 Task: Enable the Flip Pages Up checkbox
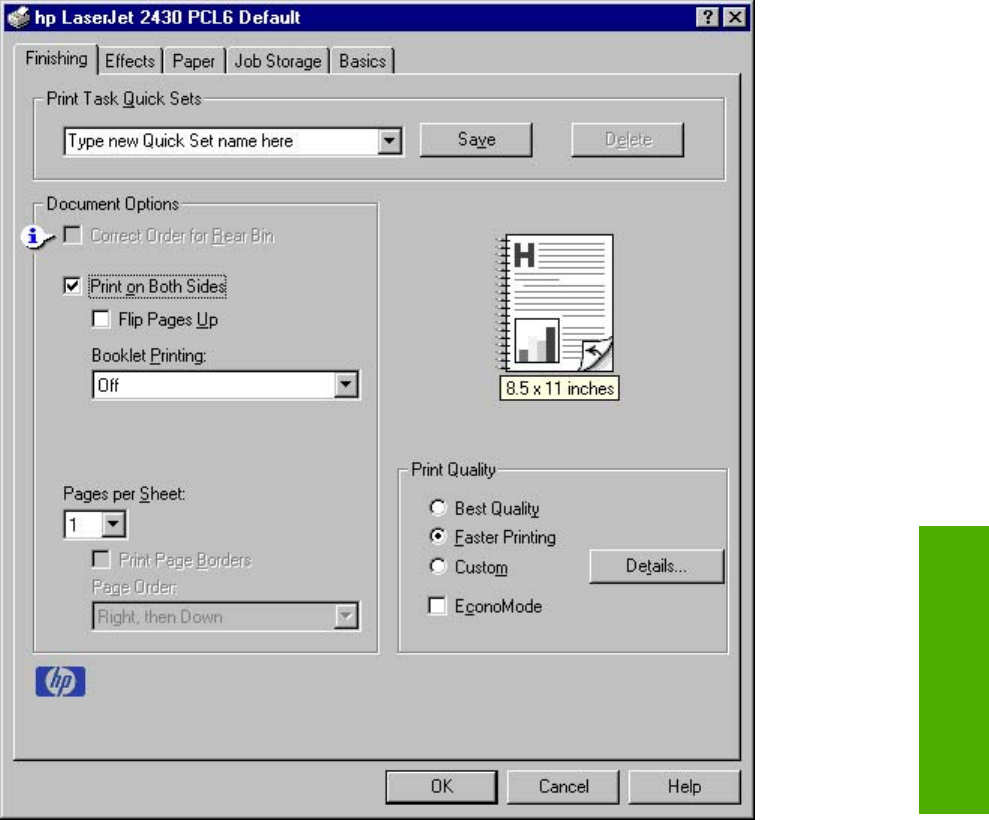(101, 319)
